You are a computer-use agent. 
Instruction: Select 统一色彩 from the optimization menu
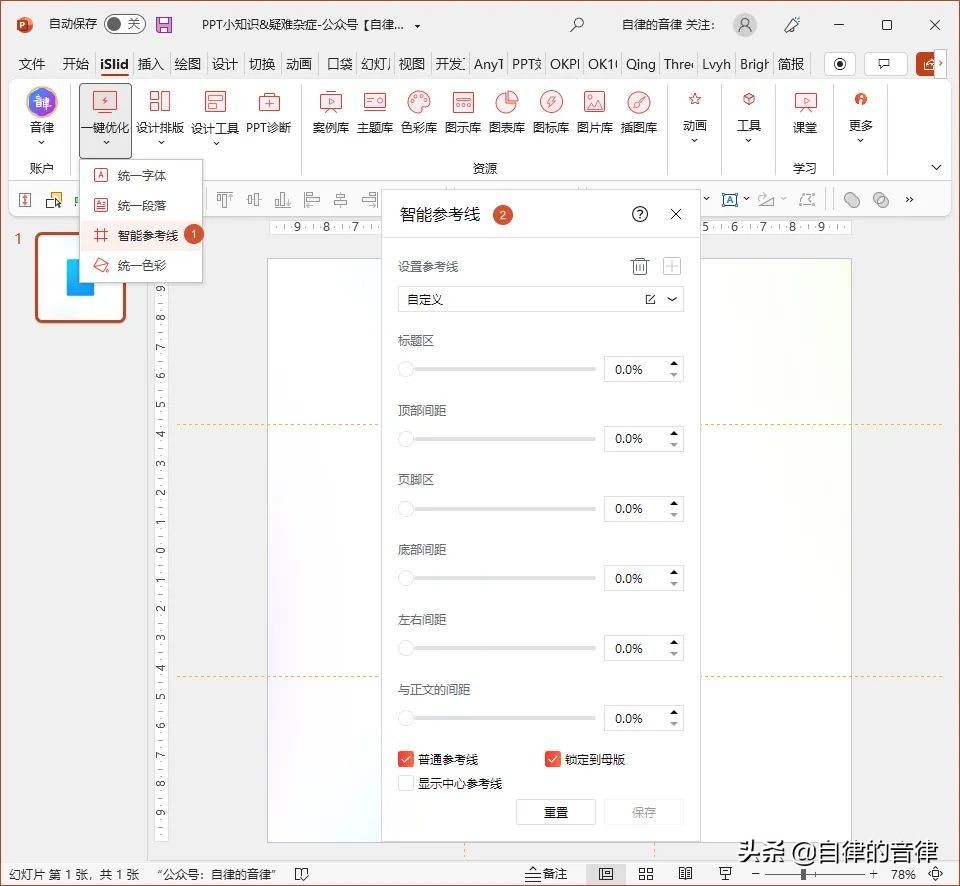click(x=143, y=265)
